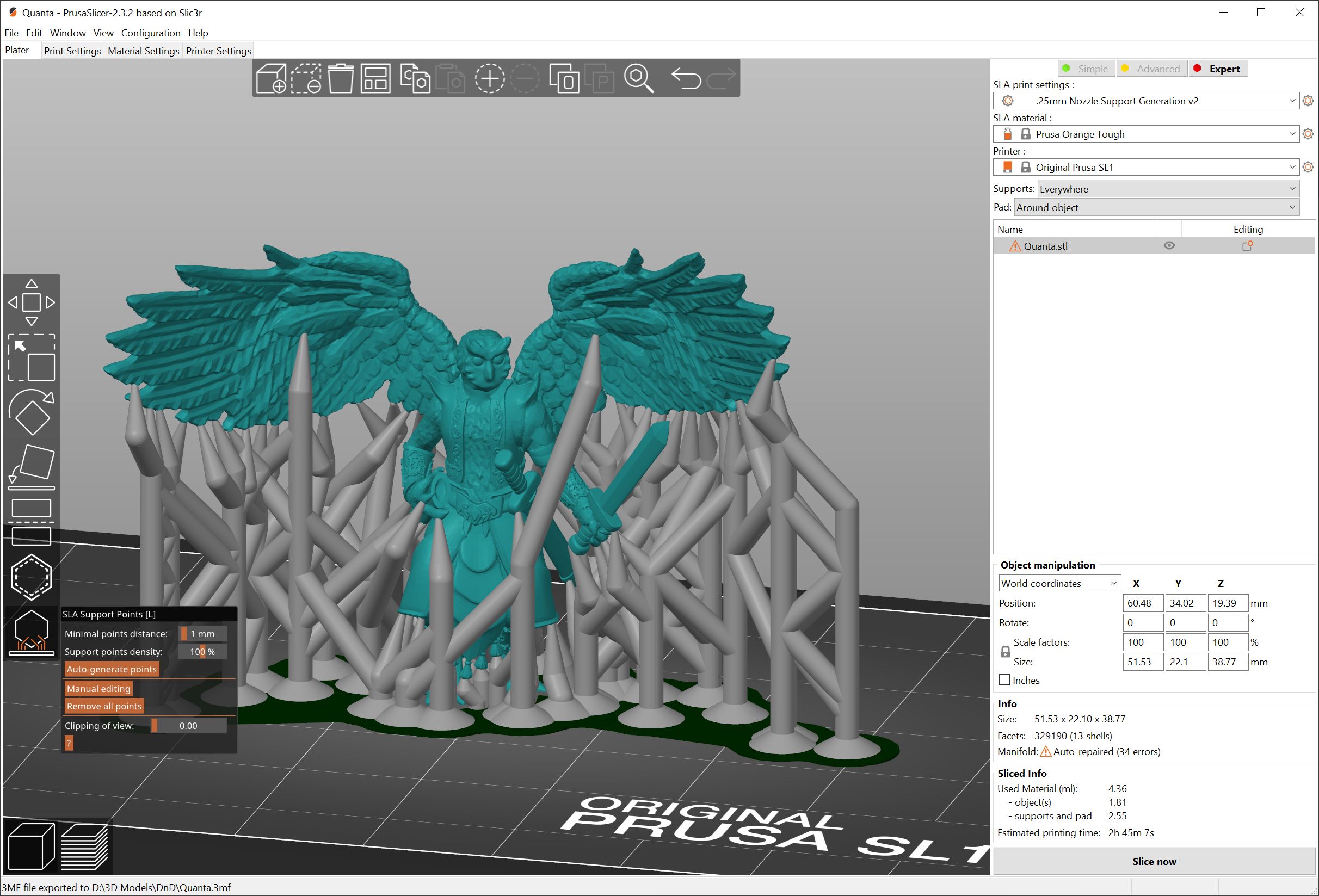1319x896 pixels.
Task: Edit the Printer preset (cog)
Action: coord(1308,168)
